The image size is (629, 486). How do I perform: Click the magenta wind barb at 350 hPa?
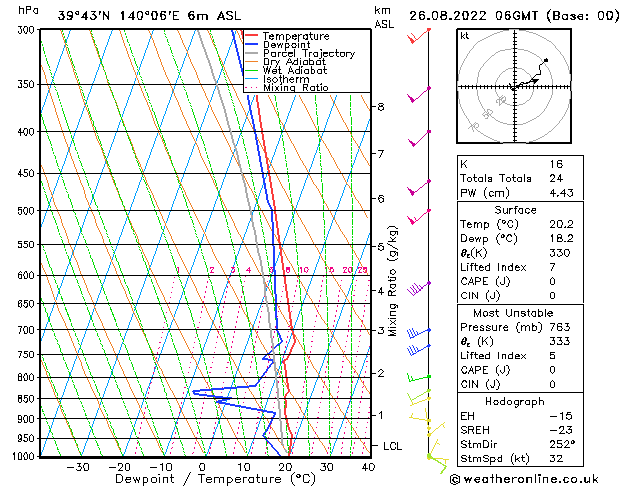(x=419, y=95)
